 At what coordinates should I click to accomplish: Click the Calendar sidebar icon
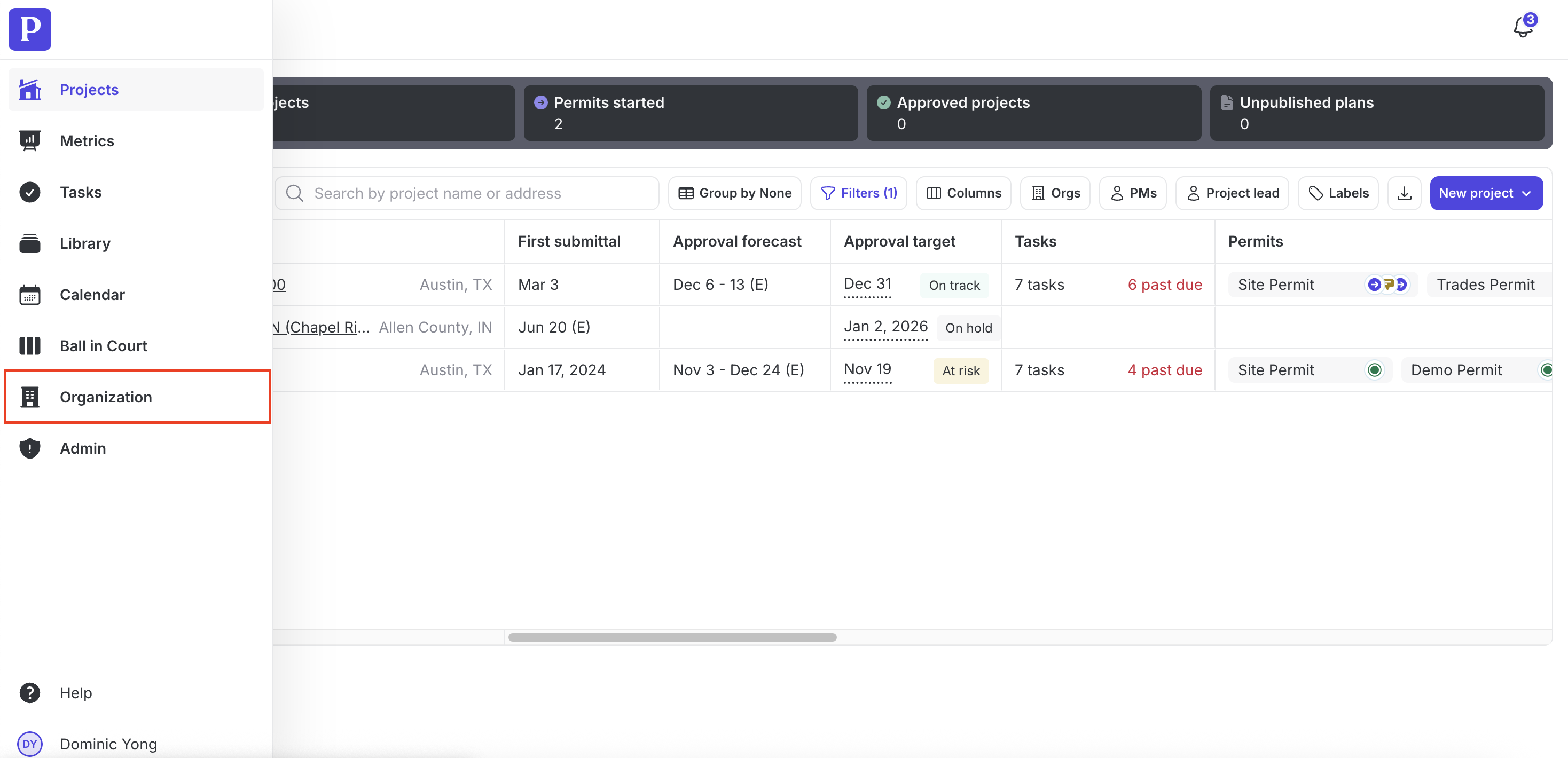[30, 295]
